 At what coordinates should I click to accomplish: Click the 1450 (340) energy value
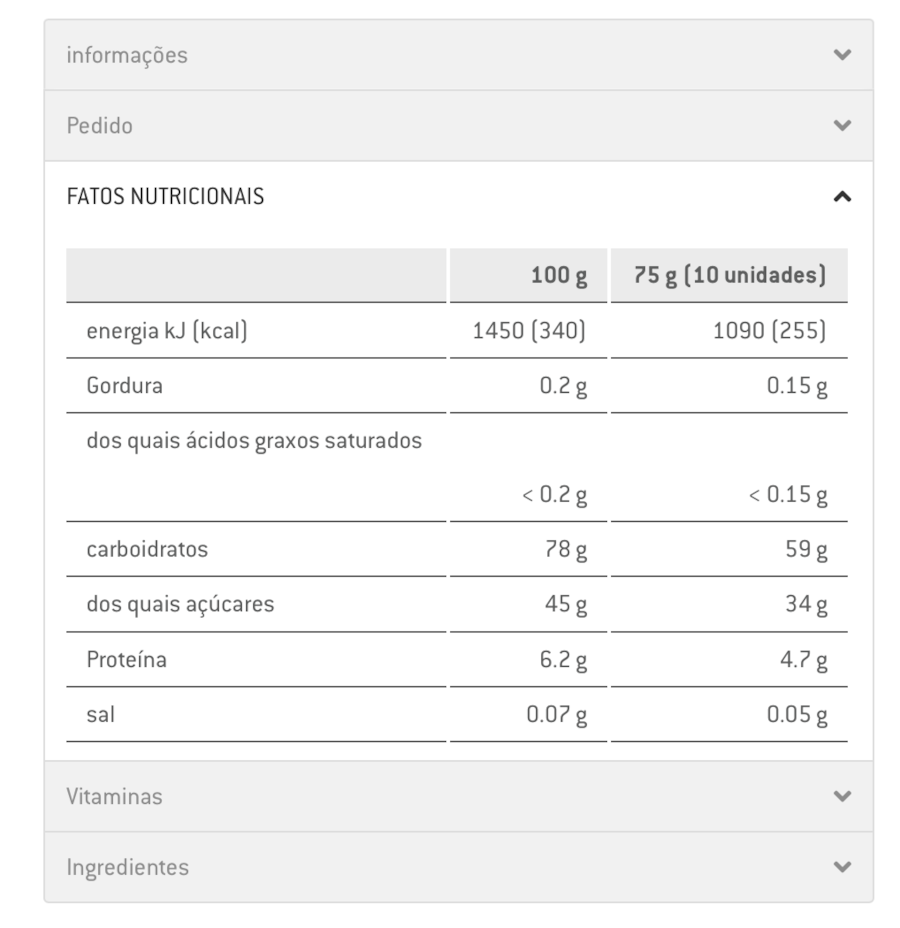pos(529,331)
